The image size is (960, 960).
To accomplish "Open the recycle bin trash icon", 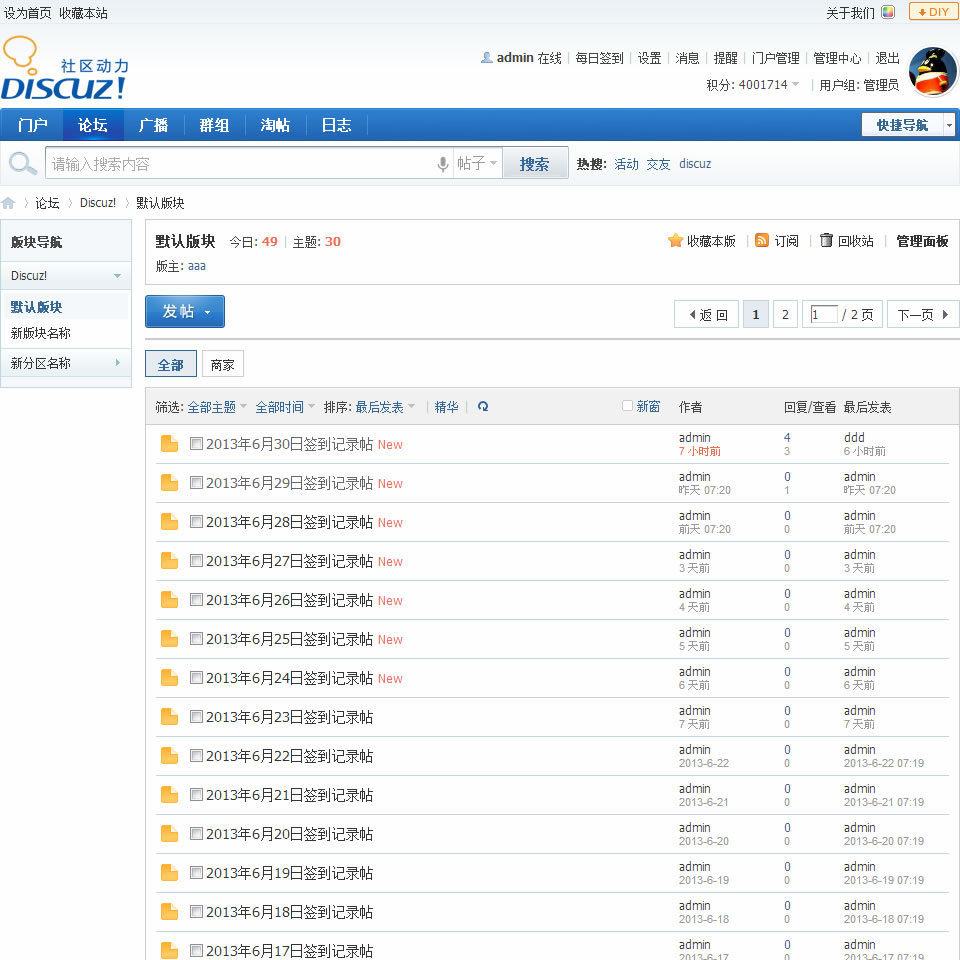I will click(826, 241).
